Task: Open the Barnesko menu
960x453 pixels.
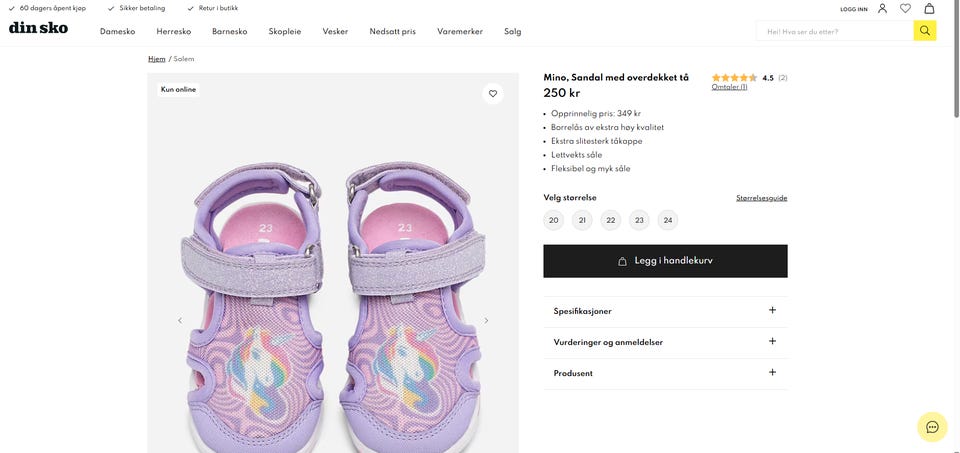Action: (x=230, y=31)
